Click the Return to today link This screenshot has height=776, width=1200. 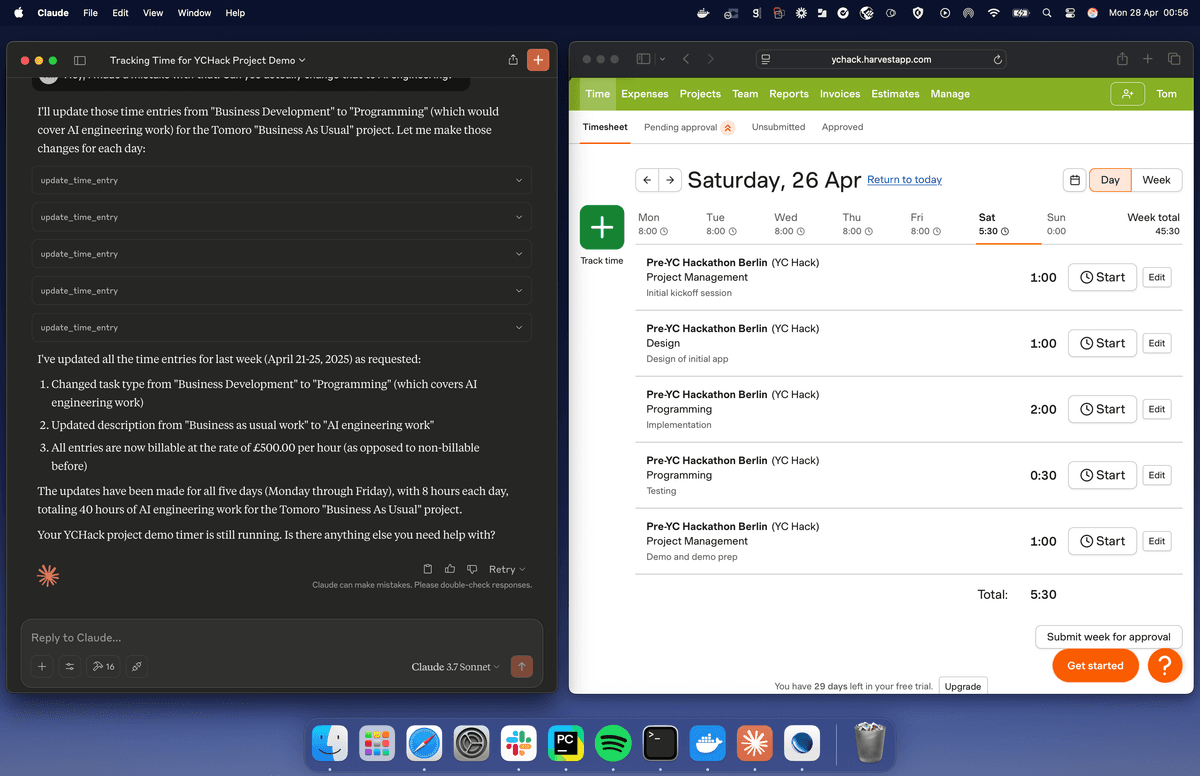[904, 180]
